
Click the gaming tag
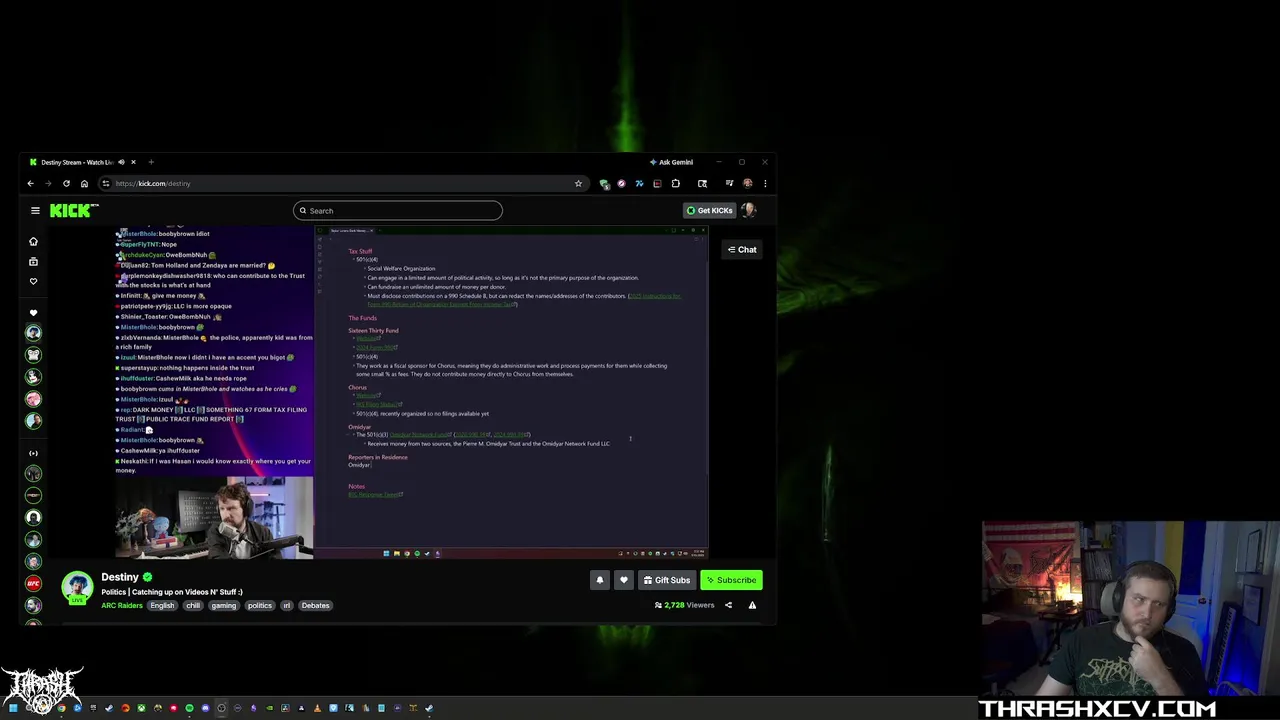(224, 605)
